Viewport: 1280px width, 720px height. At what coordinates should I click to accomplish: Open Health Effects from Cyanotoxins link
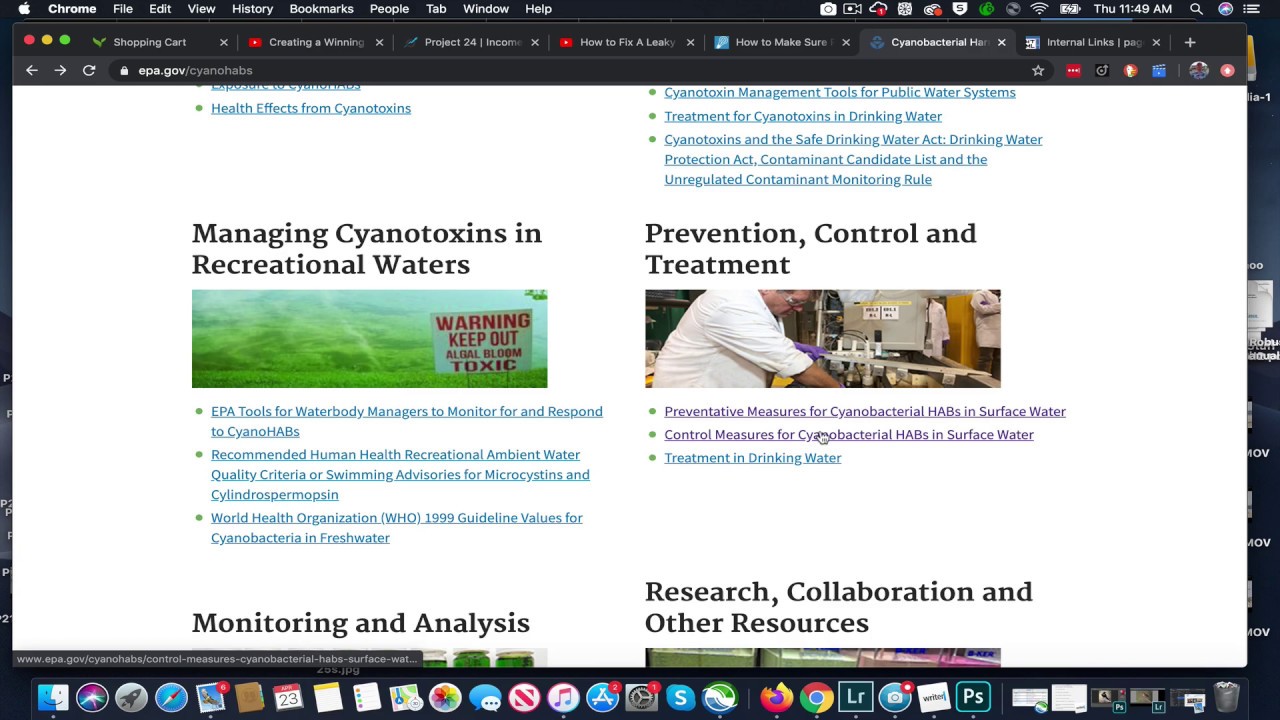[x=311, y=108]
